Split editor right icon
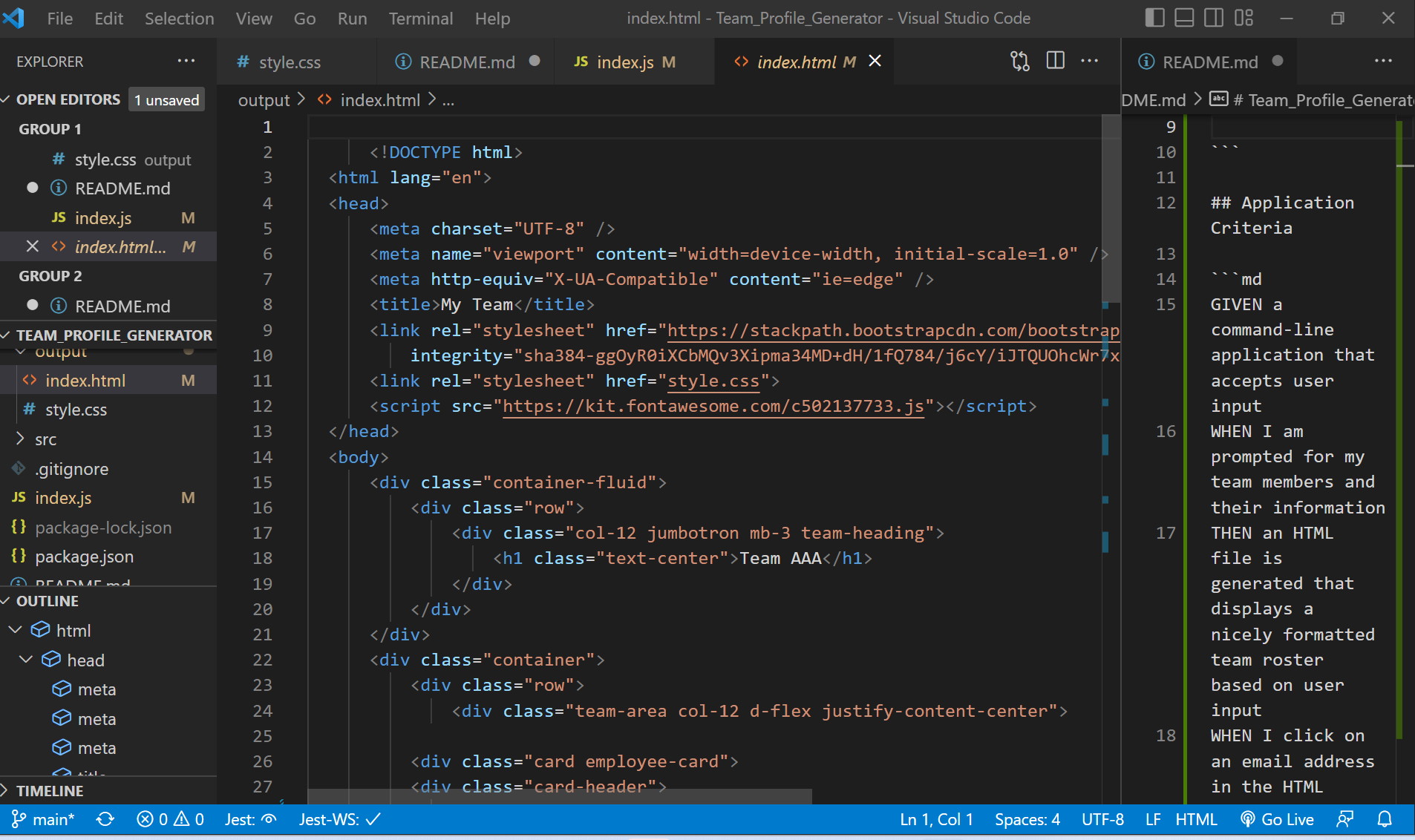 click(x=1055, y=61)
